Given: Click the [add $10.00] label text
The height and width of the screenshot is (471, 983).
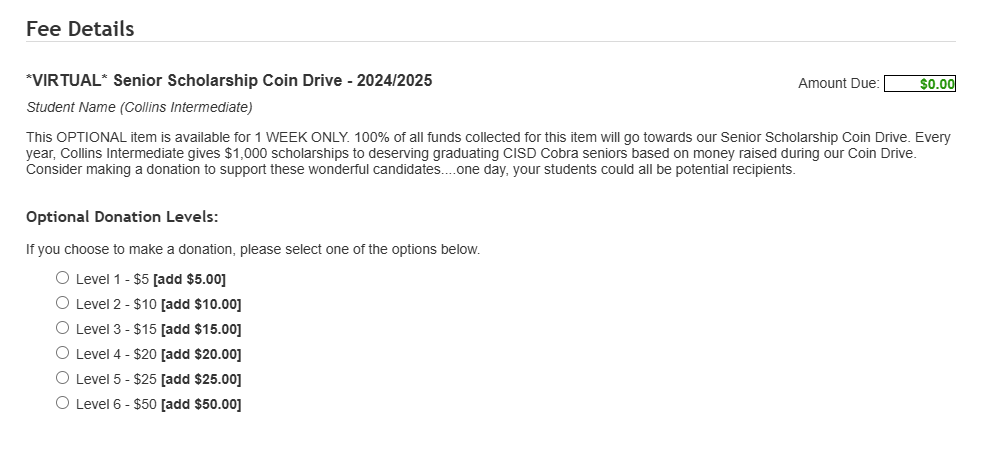Looking at the screenshot, I should click(201, 305).
